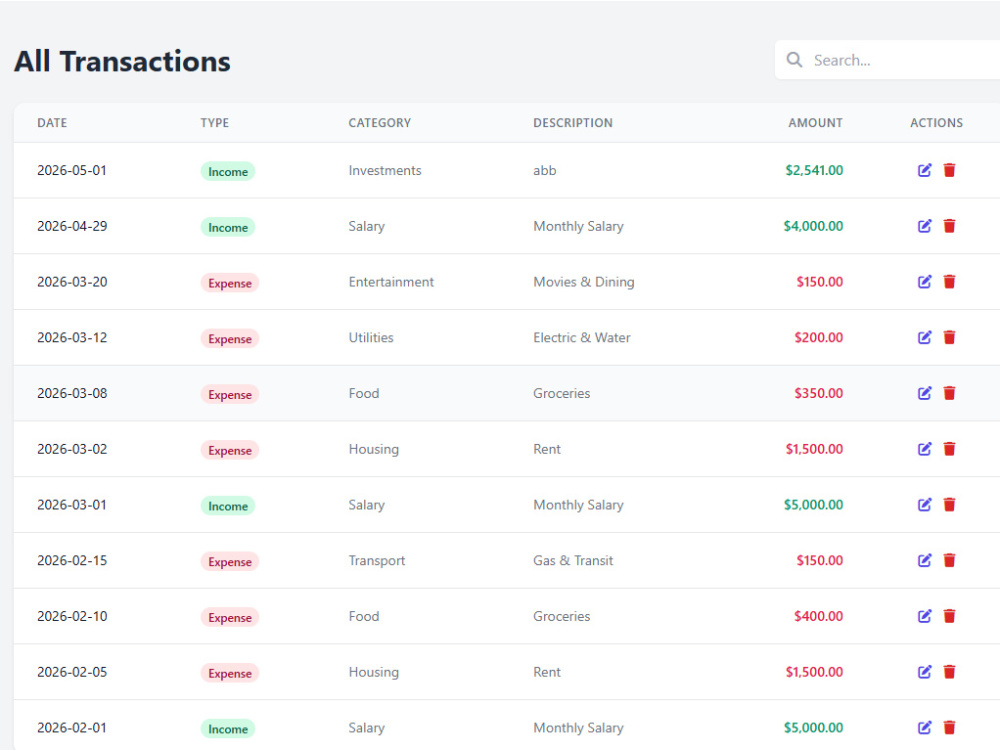Click the CATEGORY column header
Image resolution: width=1000 pixels, height=750 pixels.
379,122
